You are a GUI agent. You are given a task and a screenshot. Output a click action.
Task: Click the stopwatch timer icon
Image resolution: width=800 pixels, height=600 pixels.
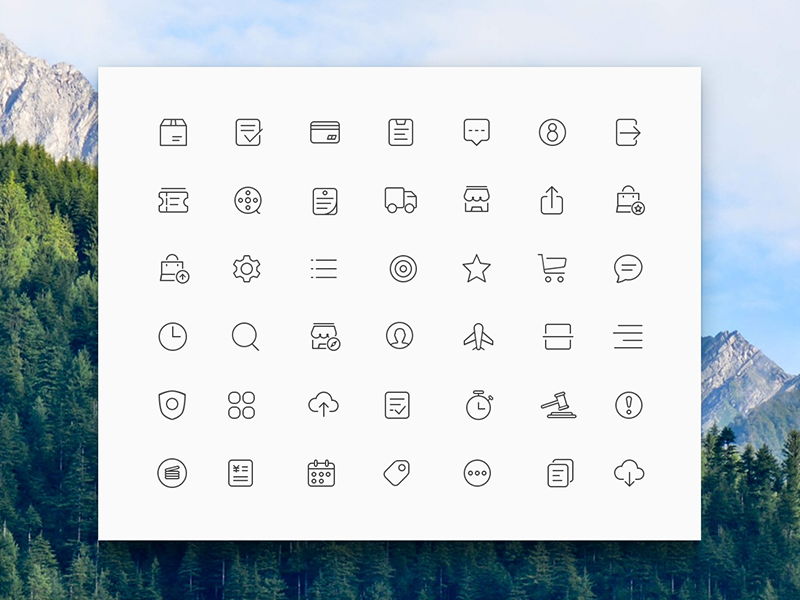pos(479,405)
